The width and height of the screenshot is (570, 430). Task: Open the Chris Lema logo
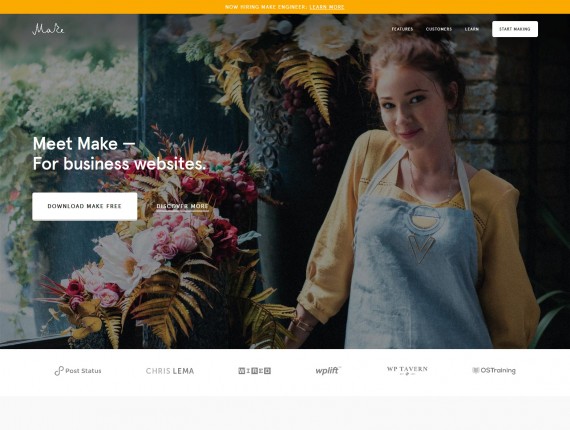[x=170, y=371]
